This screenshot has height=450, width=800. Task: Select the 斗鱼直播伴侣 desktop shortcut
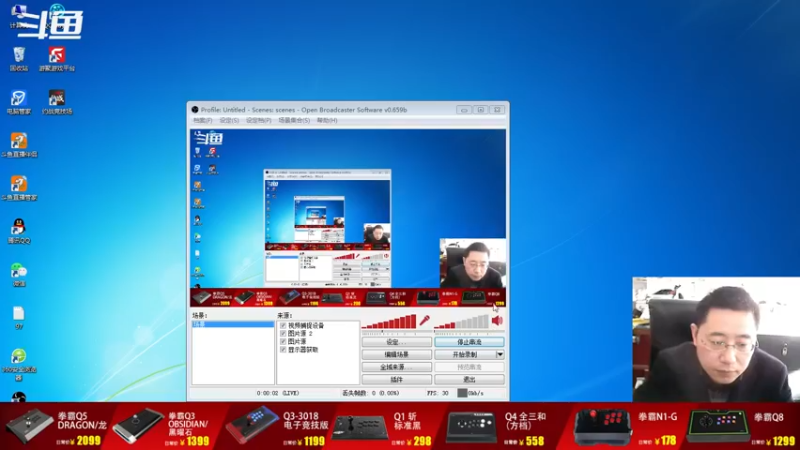pyautogui.click(x=19, y=145)
